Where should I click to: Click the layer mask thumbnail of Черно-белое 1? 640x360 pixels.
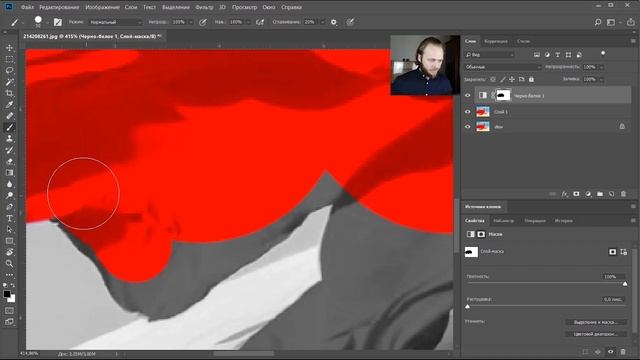coord(503,96)
